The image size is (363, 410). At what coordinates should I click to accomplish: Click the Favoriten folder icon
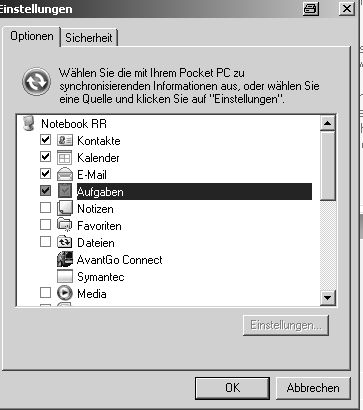tap(65, 226)
